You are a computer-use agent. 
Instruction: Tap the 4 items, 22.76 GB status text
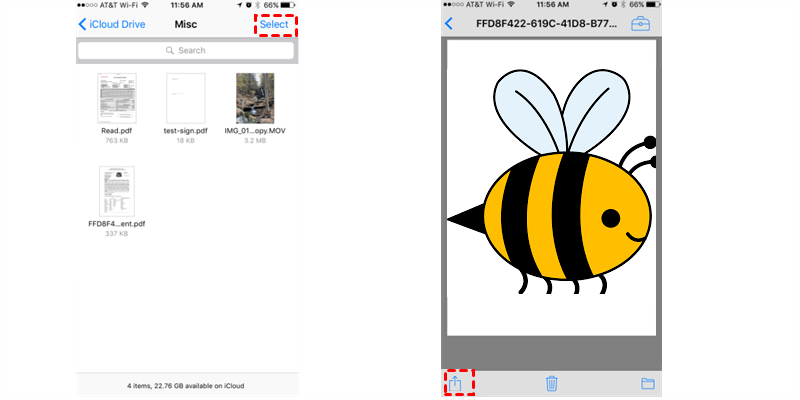[186, 386]
